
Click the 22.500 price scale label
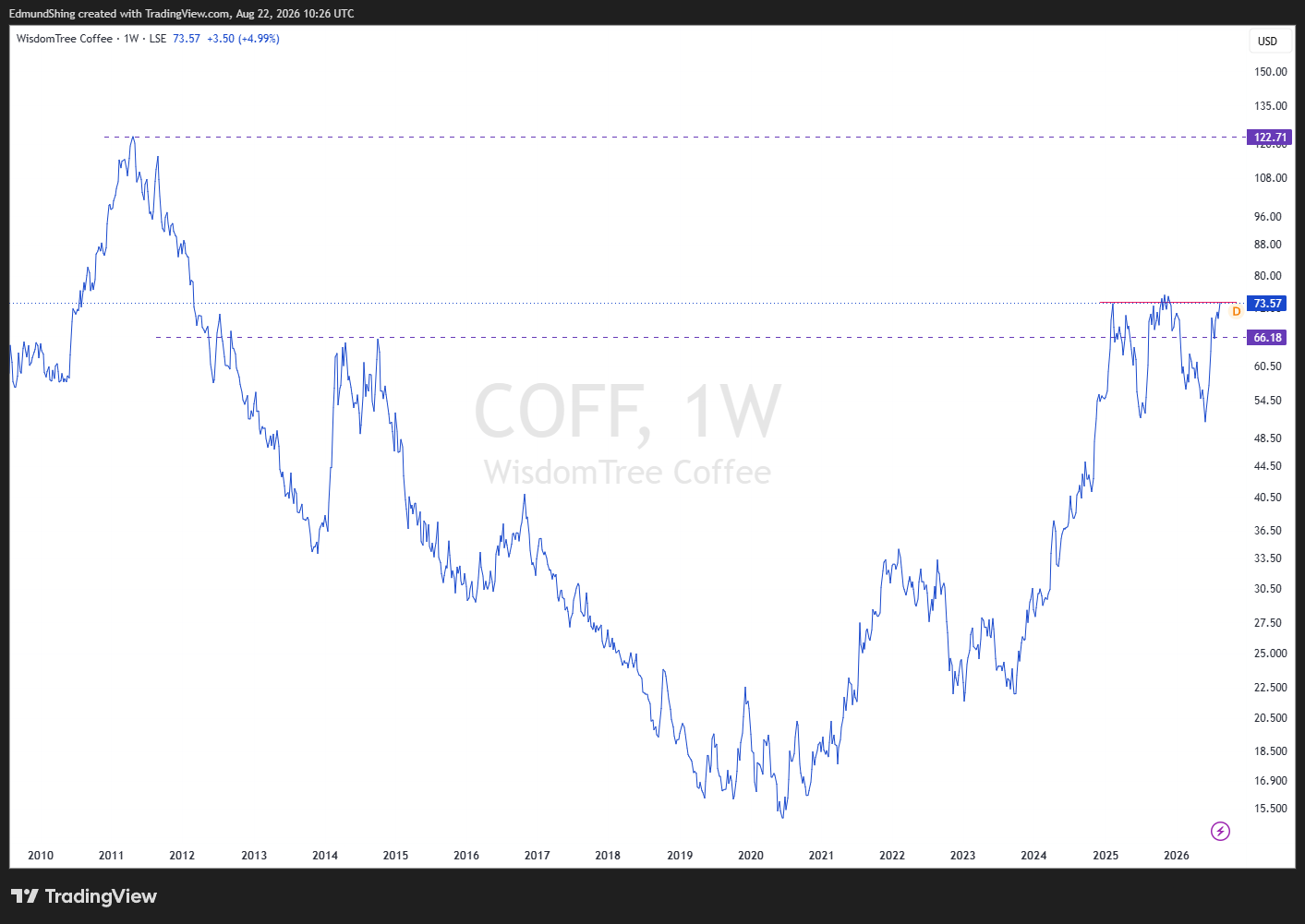(1270, 688)
